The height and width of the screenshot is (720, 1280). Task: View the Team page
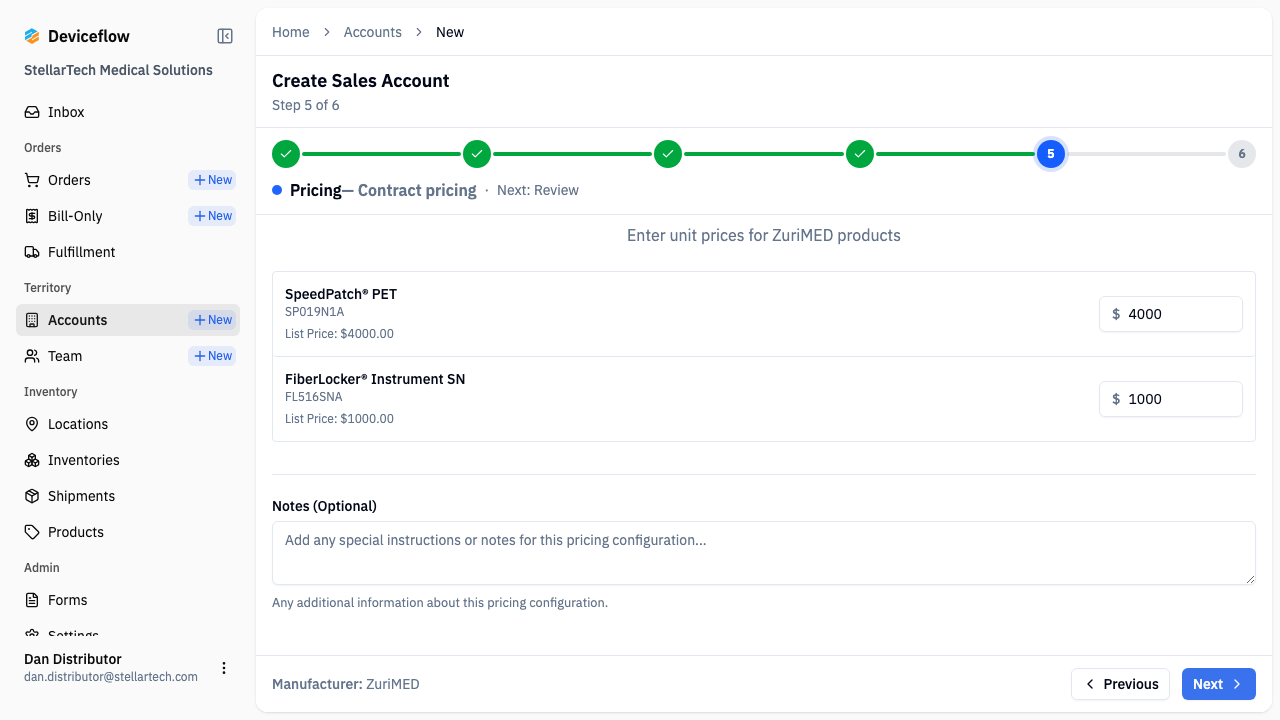[x=65, y=355]
